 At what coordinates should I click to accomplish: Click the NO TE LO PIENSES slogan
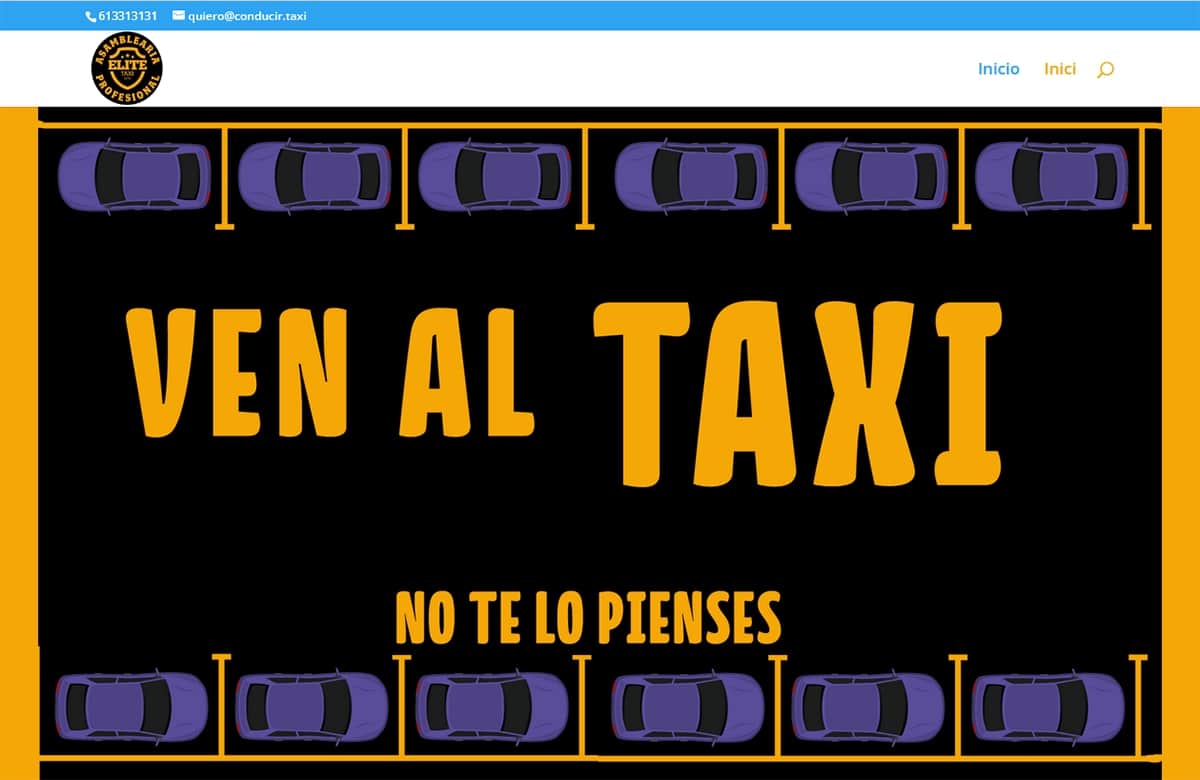tap(588, 617)
